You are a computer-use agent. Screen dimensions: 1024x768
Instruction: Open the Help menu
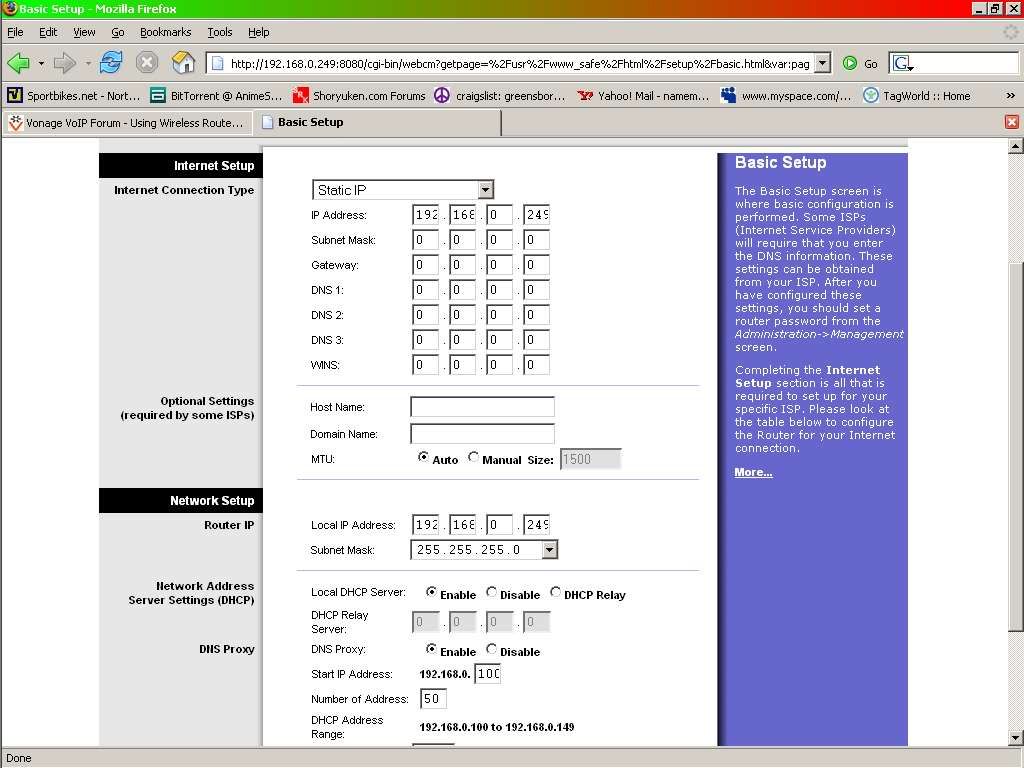point(259,32)
